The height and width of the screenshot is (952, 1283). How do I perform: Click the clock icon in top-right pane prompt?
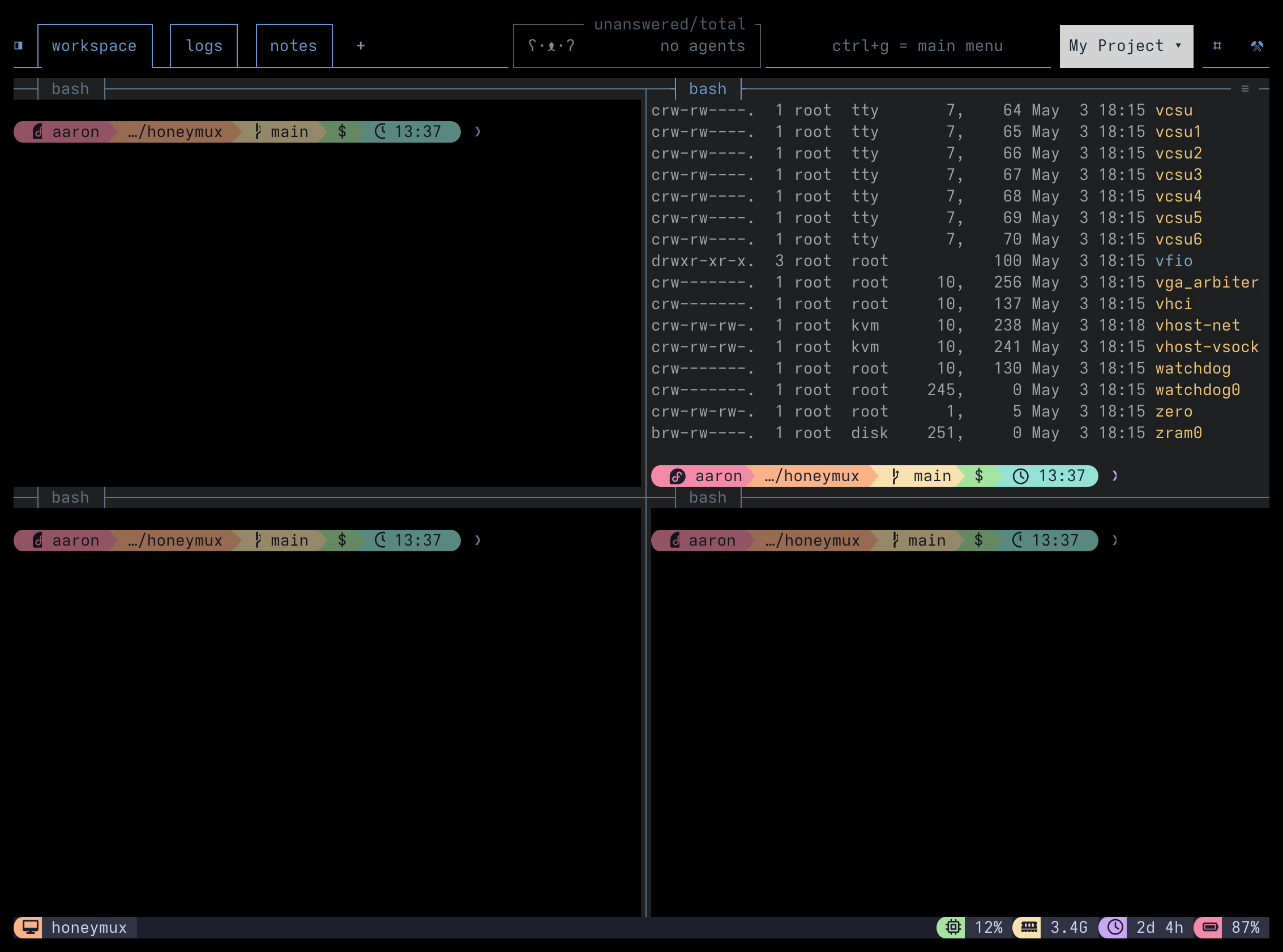pos(1021,476)
